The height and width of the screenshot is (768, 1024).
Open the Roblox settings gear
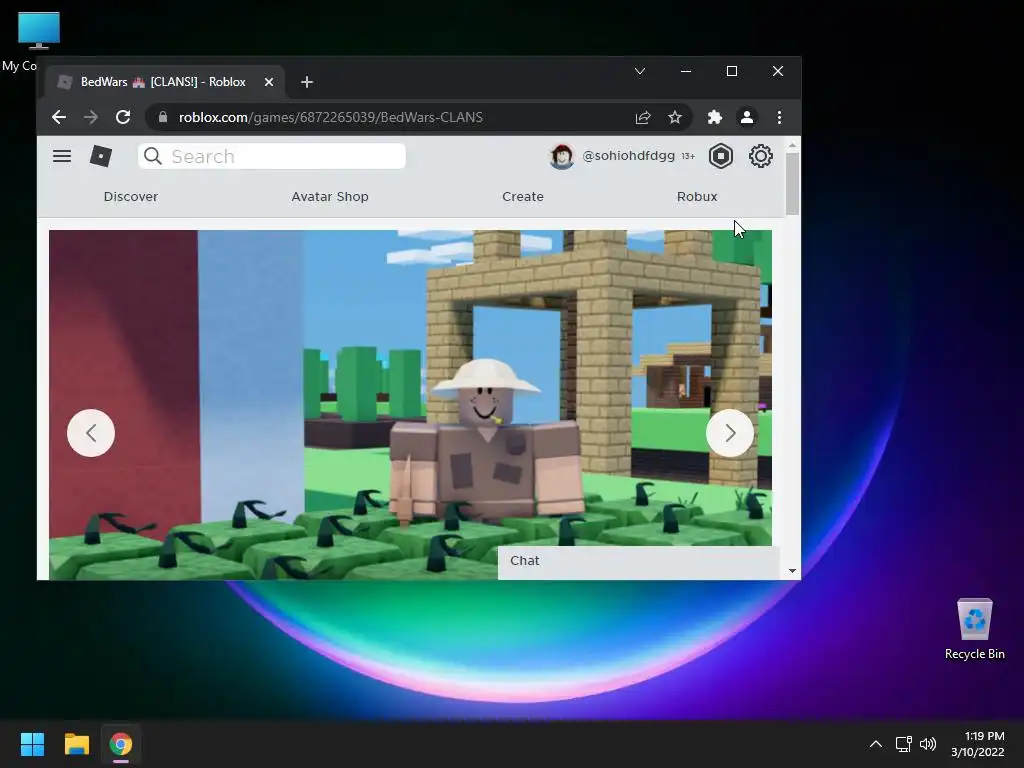point(761,156)
